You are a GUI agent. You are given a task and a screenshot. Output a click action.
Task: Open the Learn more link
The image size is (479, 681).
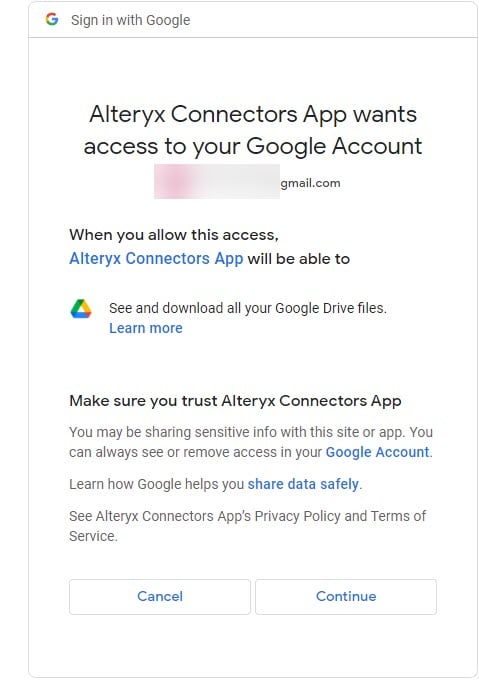146,328
